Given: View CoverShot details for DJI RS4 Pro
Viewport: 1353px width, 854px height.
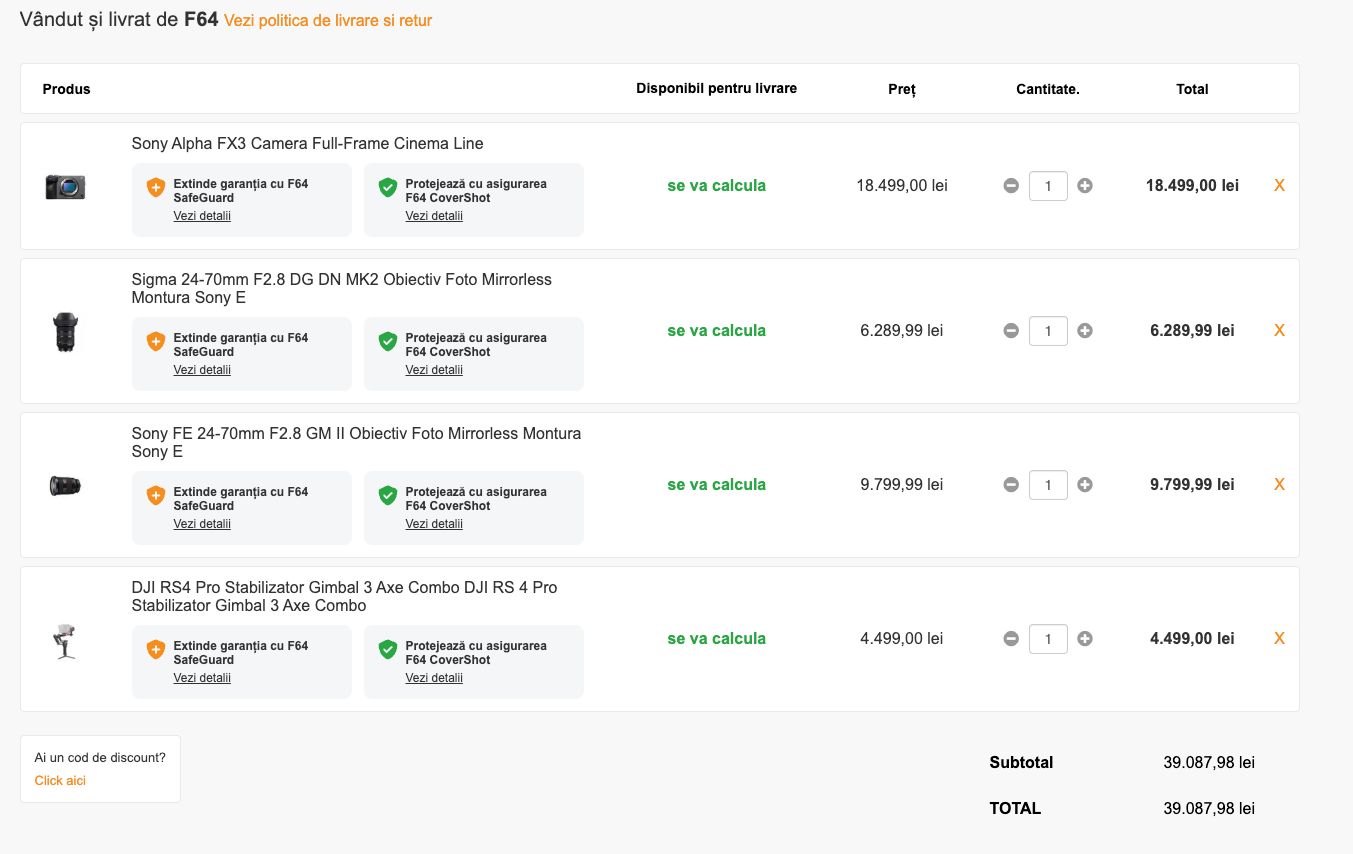Looking at the screenshot, I should click(x=434, y=678).
